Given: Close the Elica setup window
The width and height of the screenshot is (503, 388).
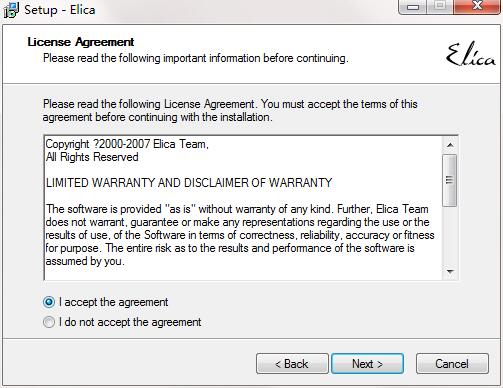Looking at the screenshot, I should point(477,7).
